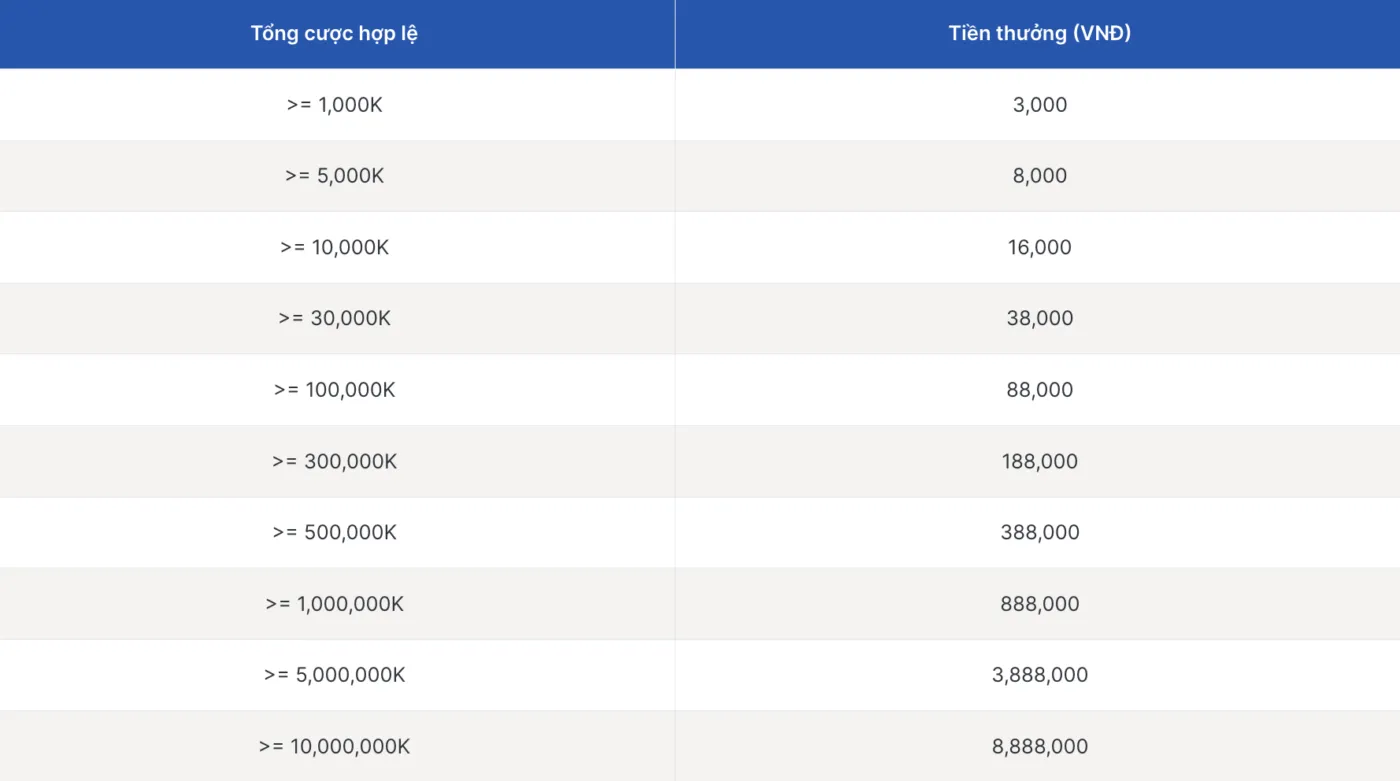
Task: Click the 188,000 reward cell
Action: [x=1039, y=462]
